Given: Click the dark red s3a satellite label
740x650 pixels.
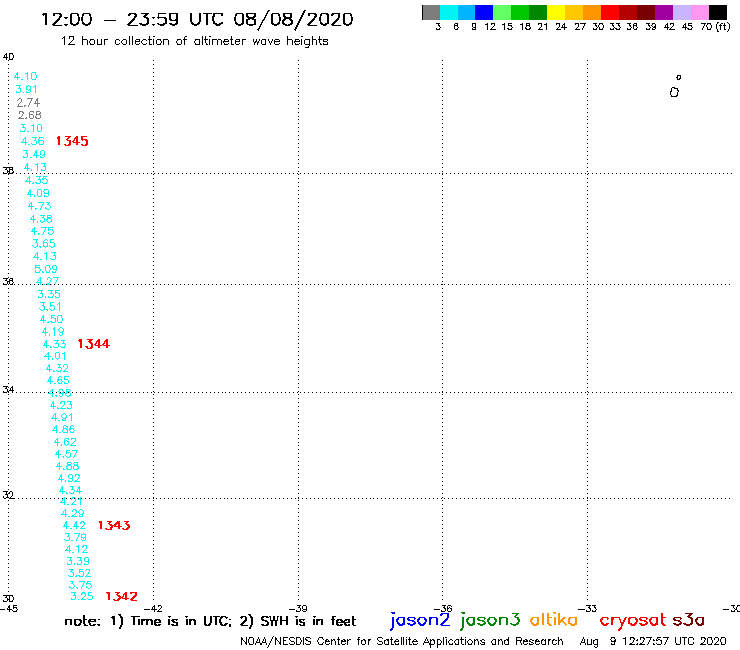Looking at the screenshot, I should point(689,620).
